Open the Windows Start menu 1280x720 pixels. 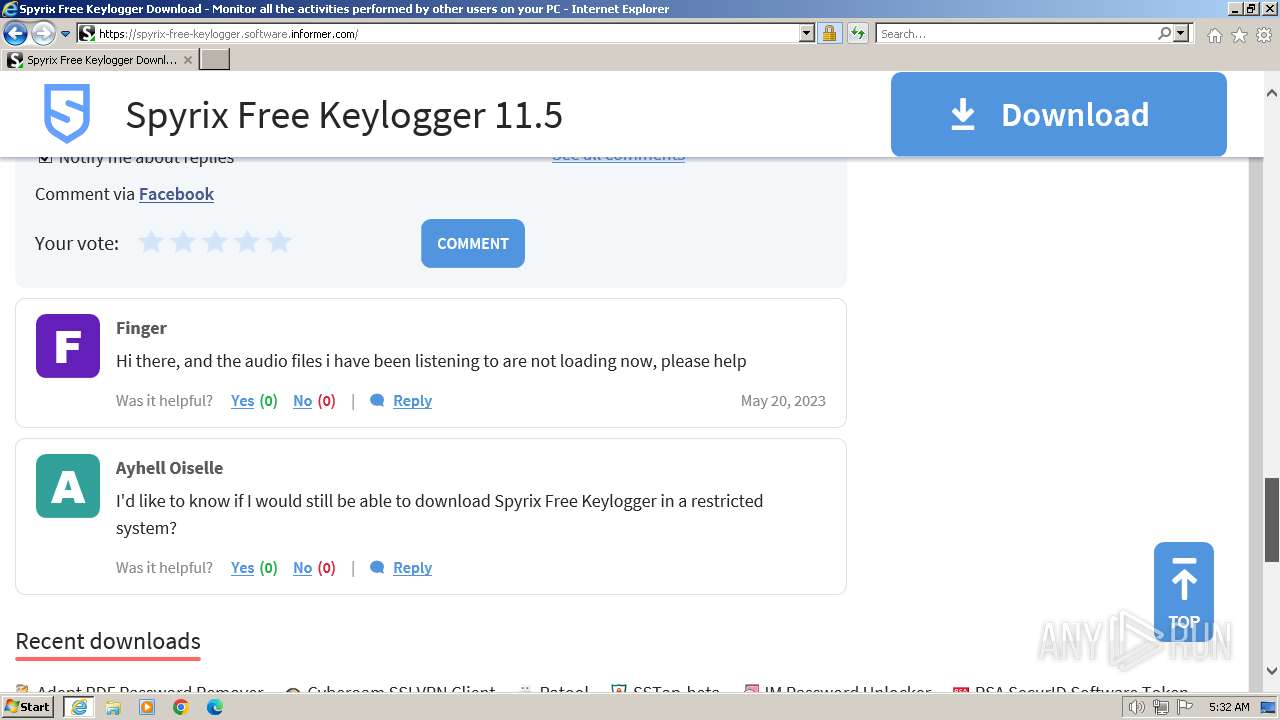tap(27, 707)
